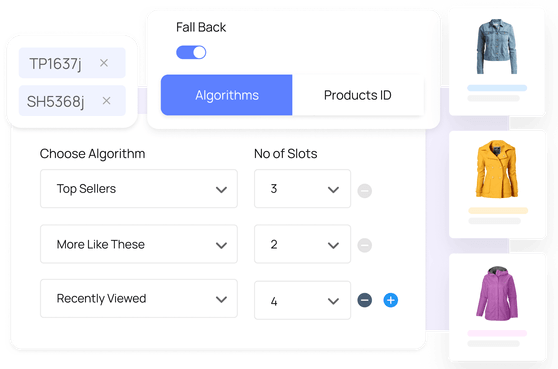Click minus icon beside Top Sellers row

pos(364,191)
